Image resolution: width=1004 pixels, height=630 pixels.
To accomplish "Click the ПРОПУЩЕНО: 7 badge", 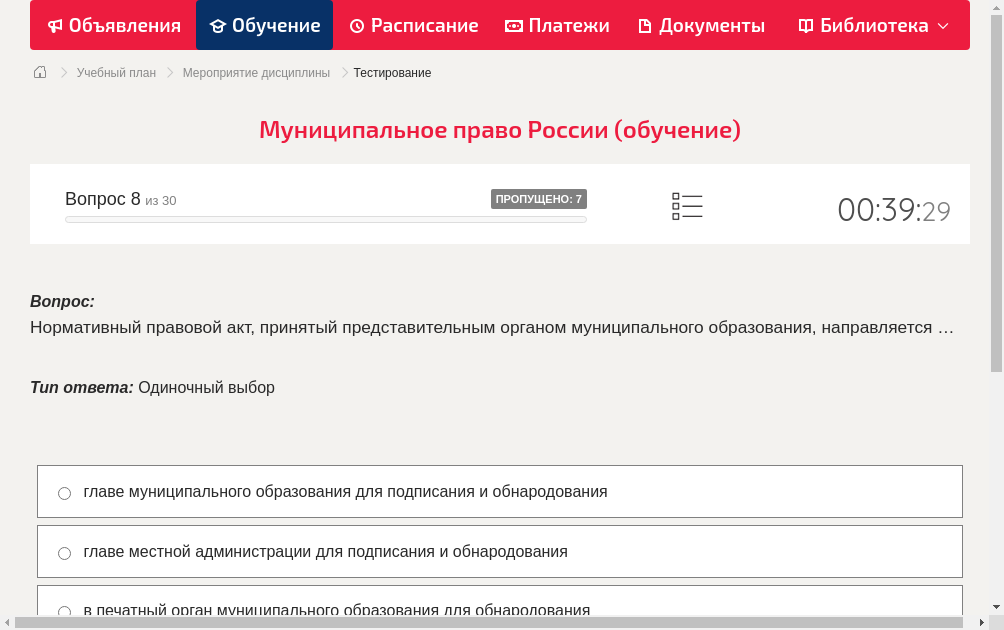I will (540, 199).
